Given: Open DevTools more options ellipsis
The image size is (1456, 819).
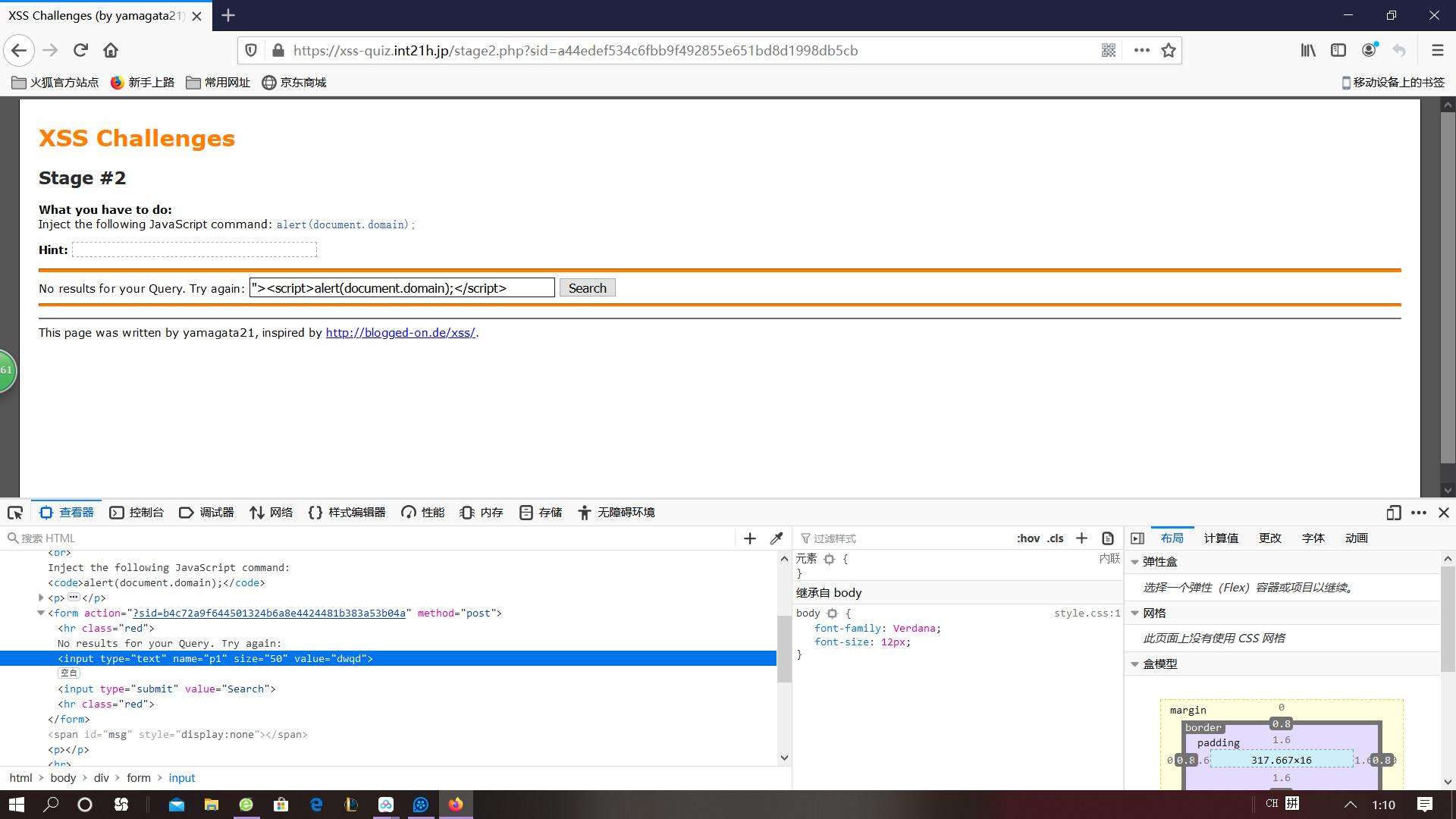Looking at the screenshot, I should click(1419, 513).
